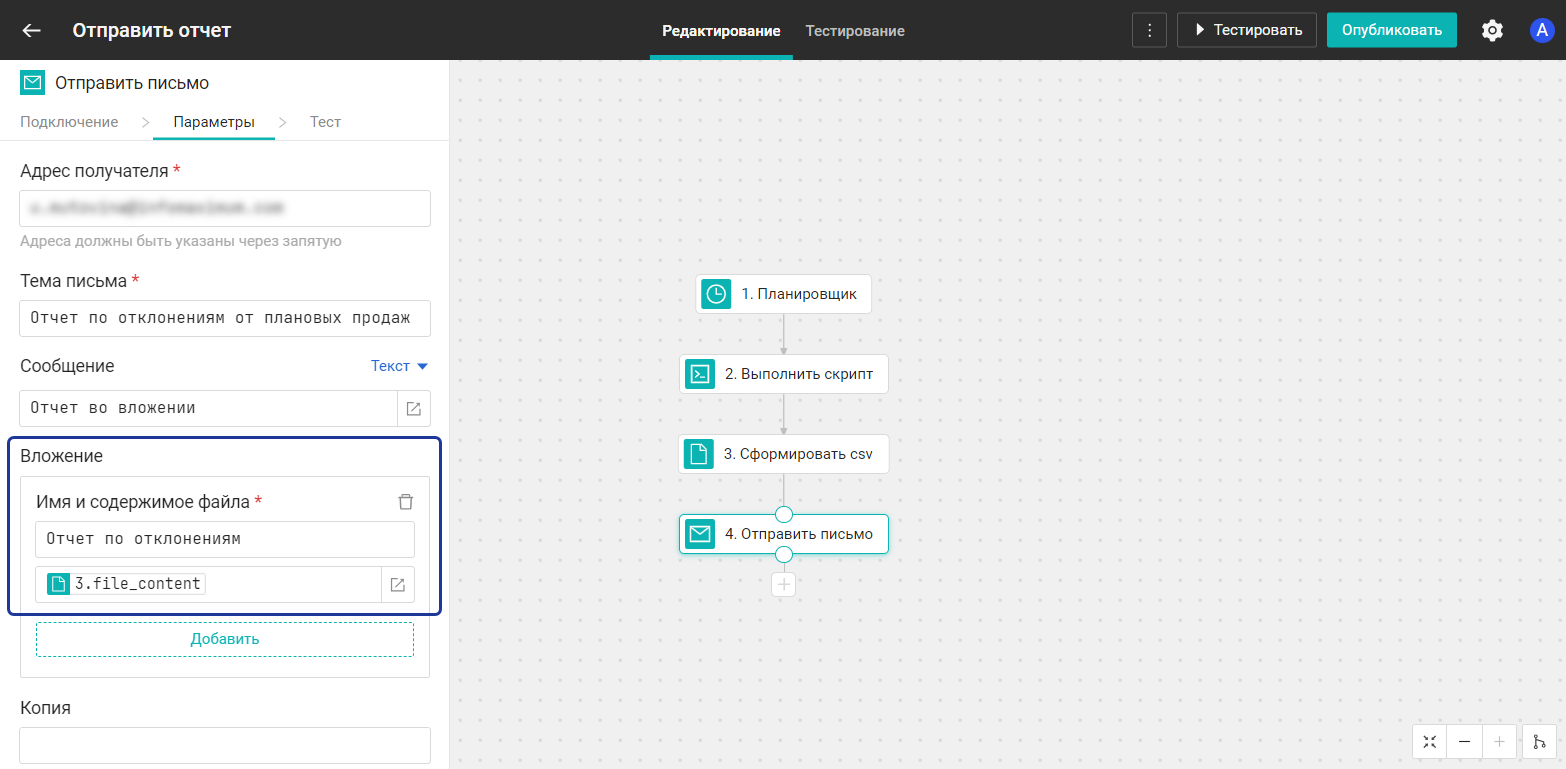Auto-arrange the workflow layout icon
1566x769 pixels.
coord(1539,742)
